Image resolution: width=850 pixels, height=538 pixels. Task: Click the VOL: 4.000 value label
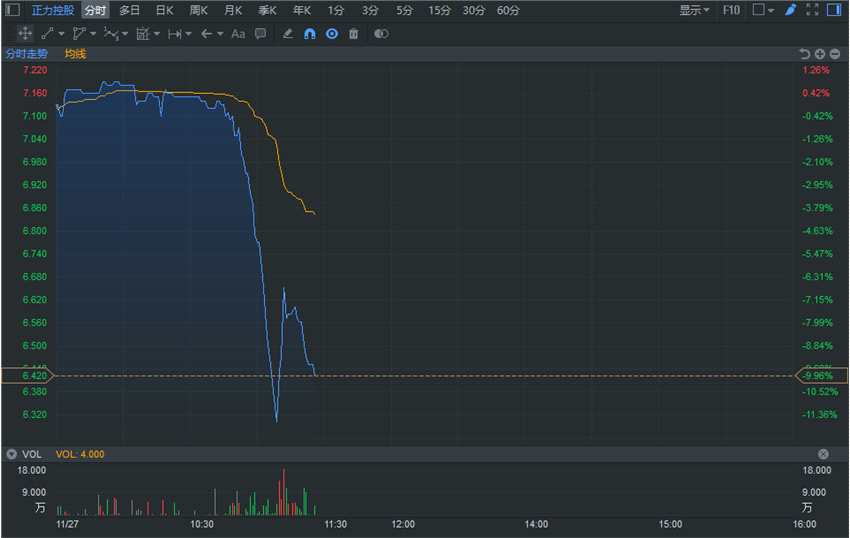[x=80, y=454]
